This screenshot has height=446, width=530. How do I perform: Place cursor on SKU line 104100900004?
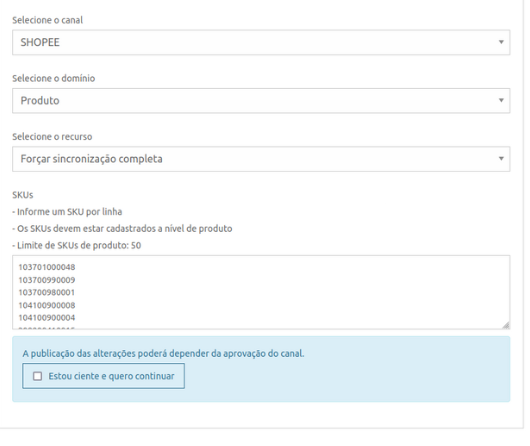(x=47, y=318)
